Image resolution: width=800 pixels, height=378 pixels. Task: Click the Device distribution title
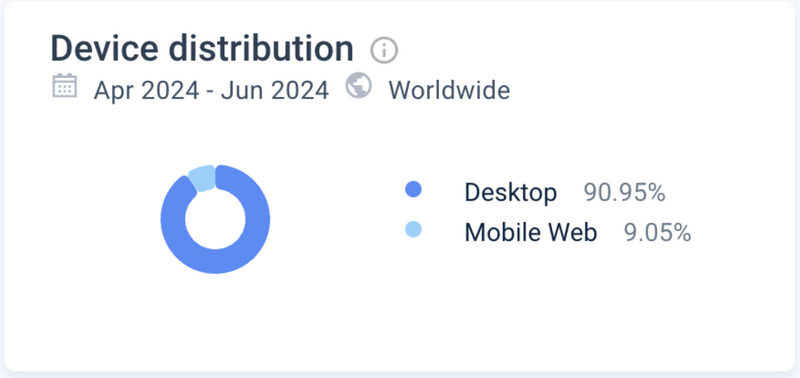tap(202, 49)
